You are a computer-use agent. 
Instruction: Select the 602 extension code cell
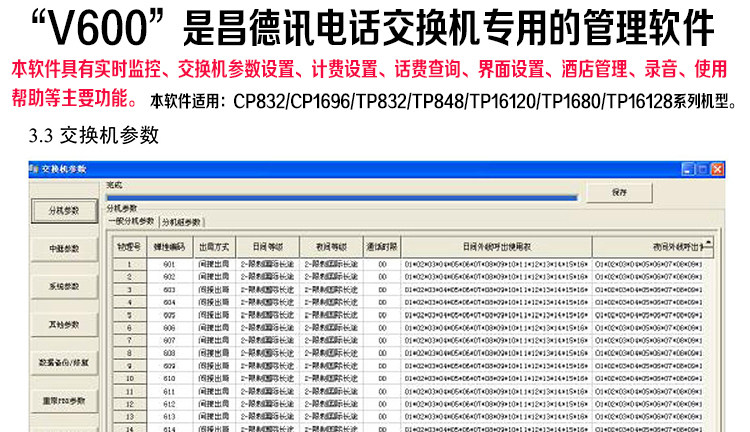[x=169, y=277]
